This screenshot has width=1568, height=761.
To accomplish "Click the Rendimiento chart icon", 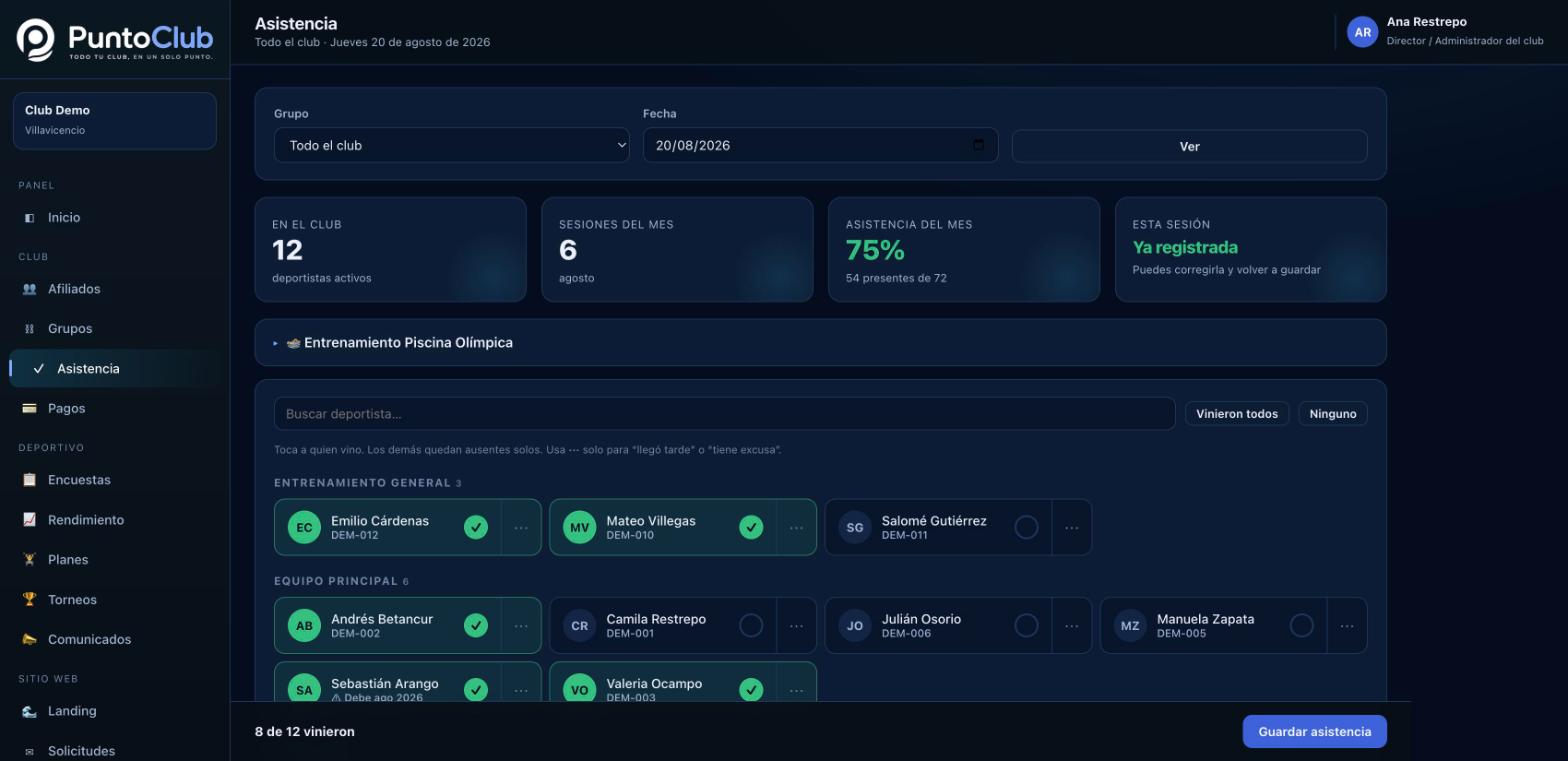I will click(29, 520).
